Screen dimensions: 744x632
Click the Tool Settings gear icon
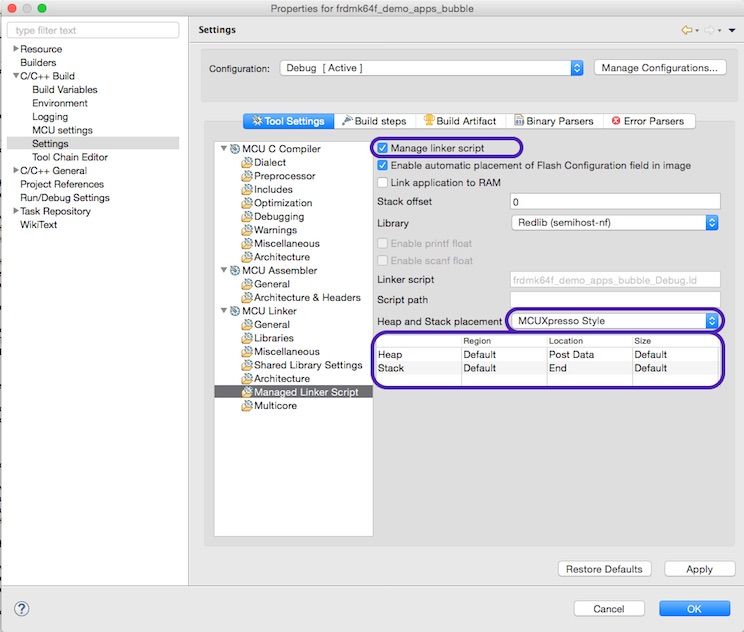point(257,121)
